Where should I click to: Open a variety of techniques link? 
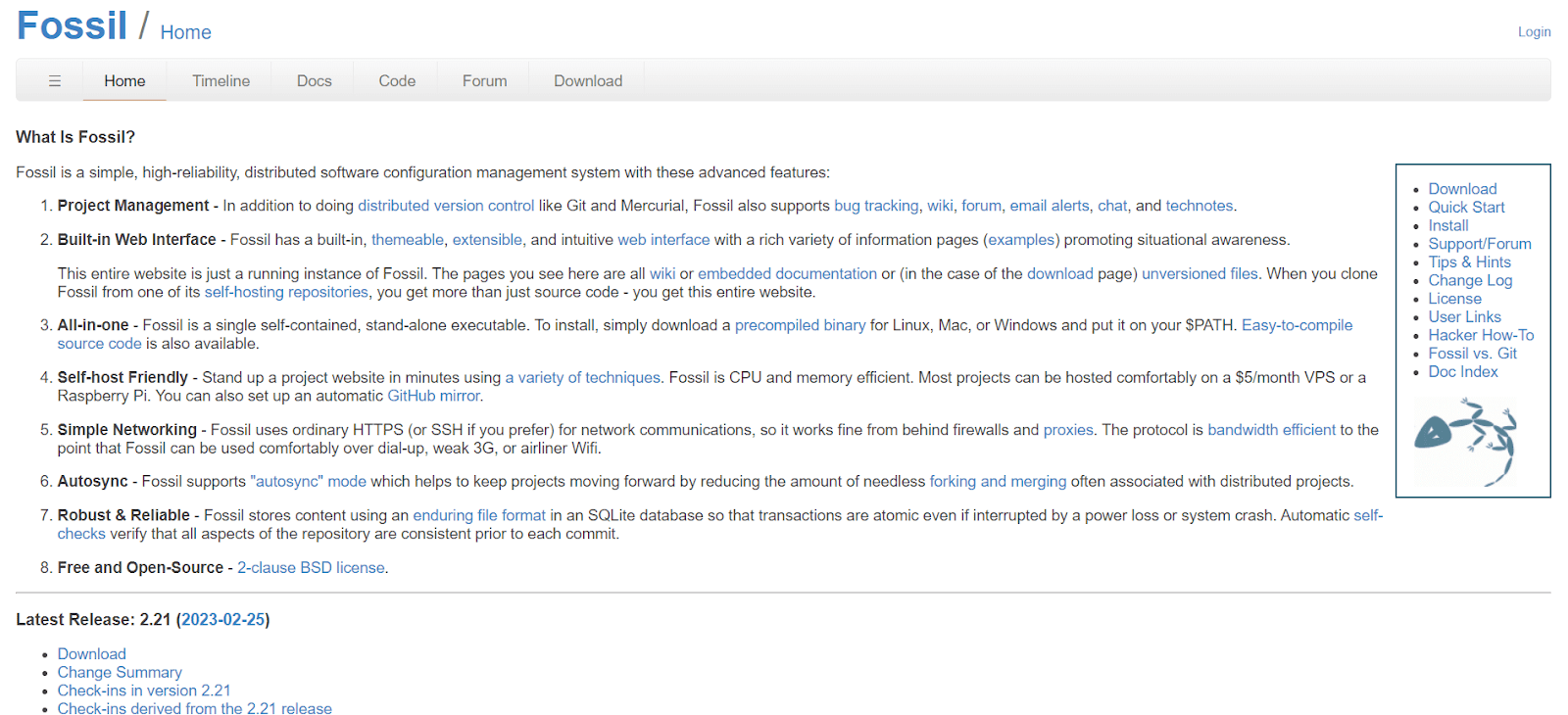(x=582, y=378)
